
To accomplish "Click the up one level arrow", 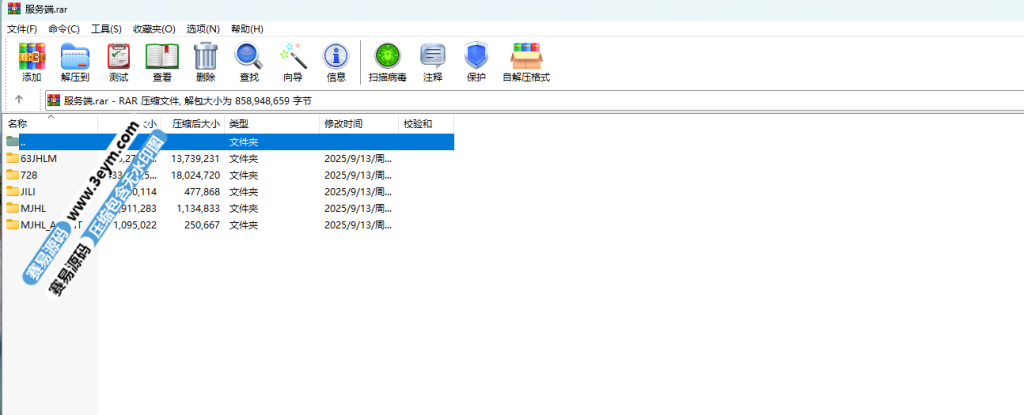I will click(x=18, y=100).
